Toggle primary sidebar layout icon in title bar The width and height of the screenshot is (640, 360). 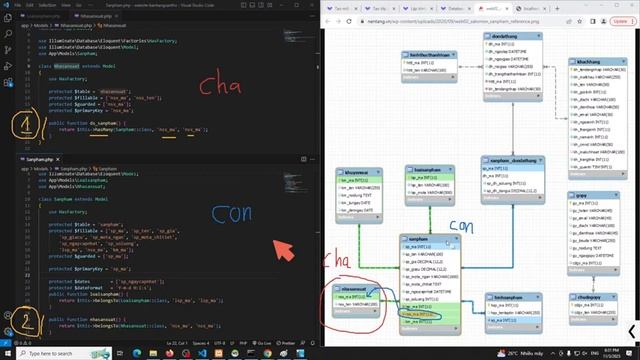[x=243, y=5]
